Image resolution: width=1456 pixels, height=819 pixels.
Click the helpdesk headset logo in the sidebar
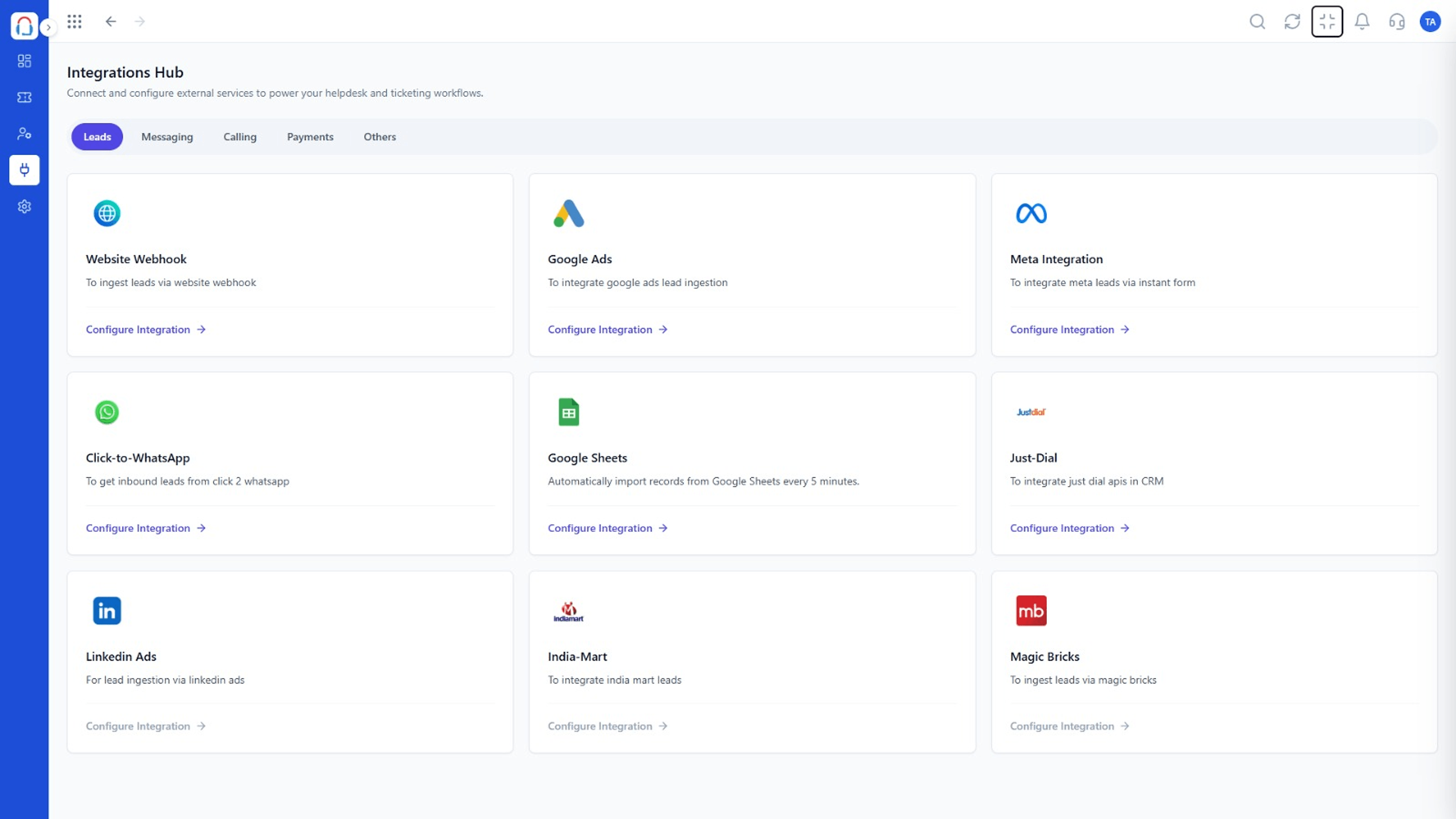[24, 26]
